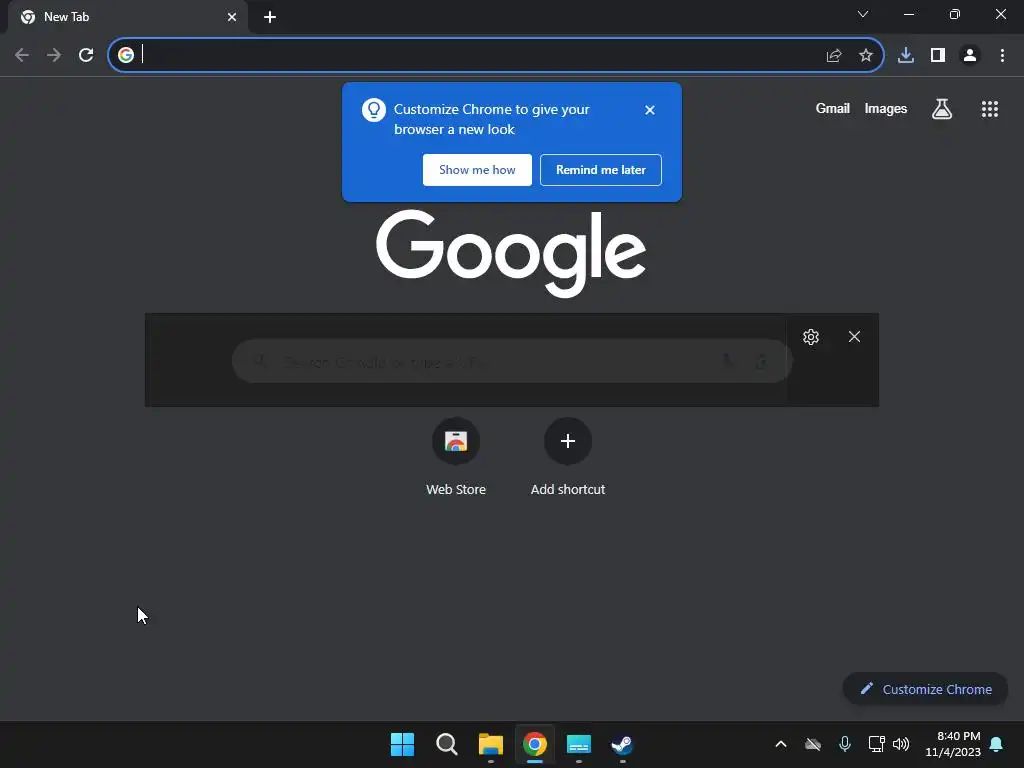The height and width of the screenshot is (768, 1024).
Task: Share this page via the share icon
Action: [x=834, y=56]
